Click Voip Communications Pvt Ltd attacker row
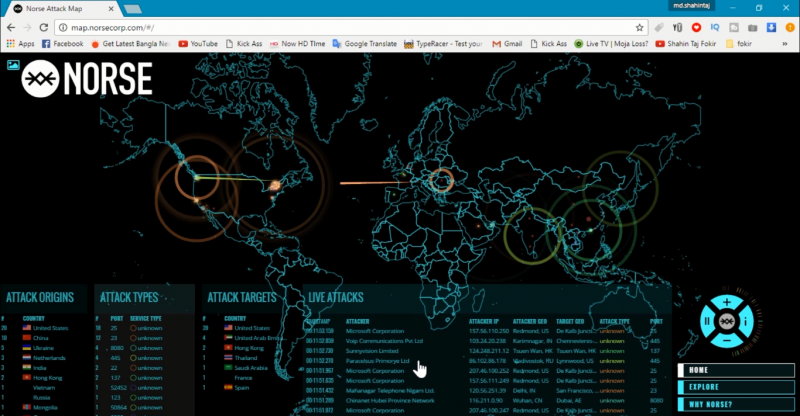800x416 pixels. (485, 341)
